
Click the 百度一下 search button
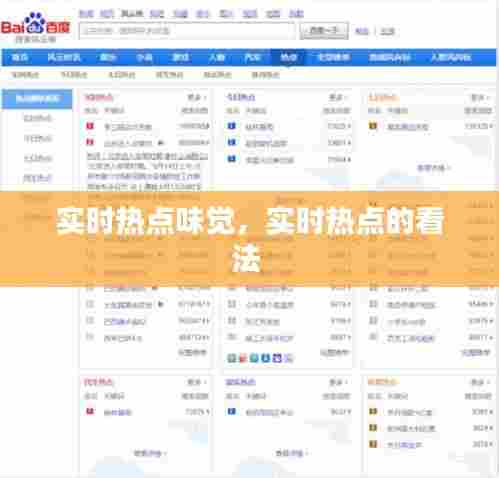pos(324,31)
